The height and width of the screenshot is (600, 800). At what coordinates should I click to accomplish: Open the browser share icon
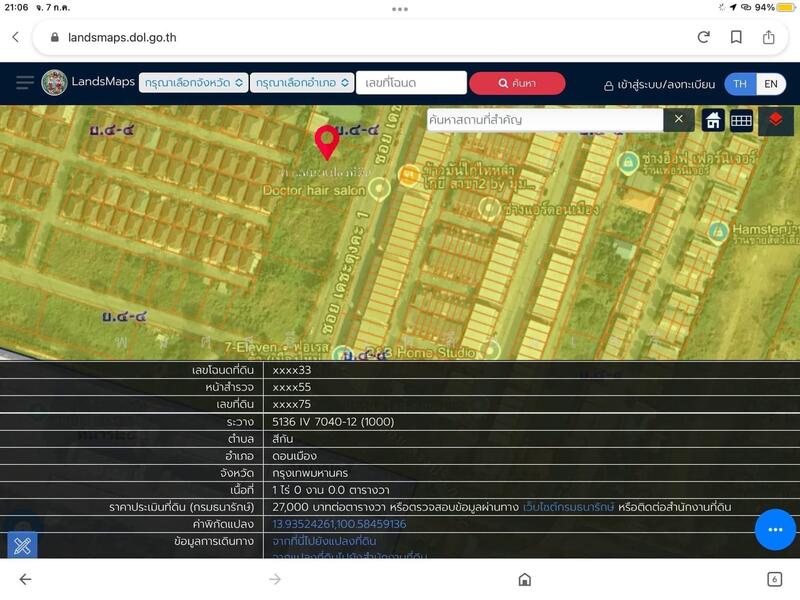click(769, 37)
